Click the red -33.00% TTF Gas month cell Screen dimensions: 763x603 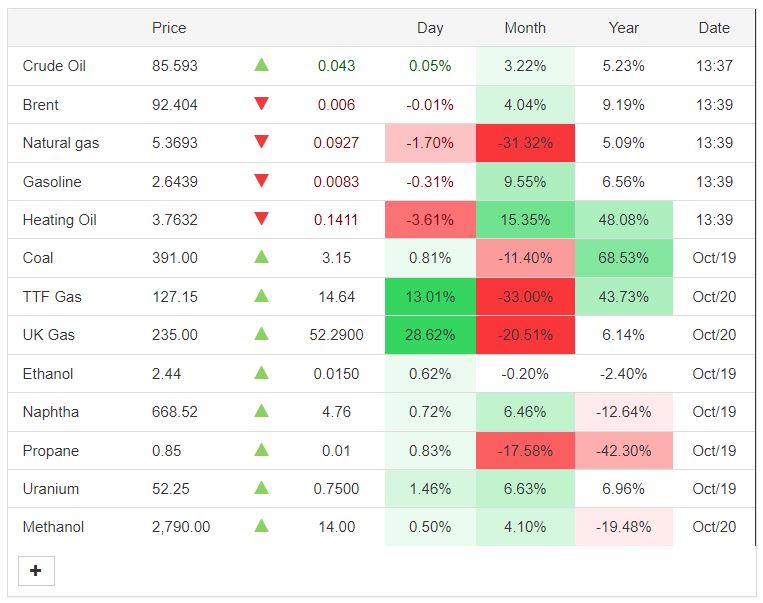[x=525, y=297]
